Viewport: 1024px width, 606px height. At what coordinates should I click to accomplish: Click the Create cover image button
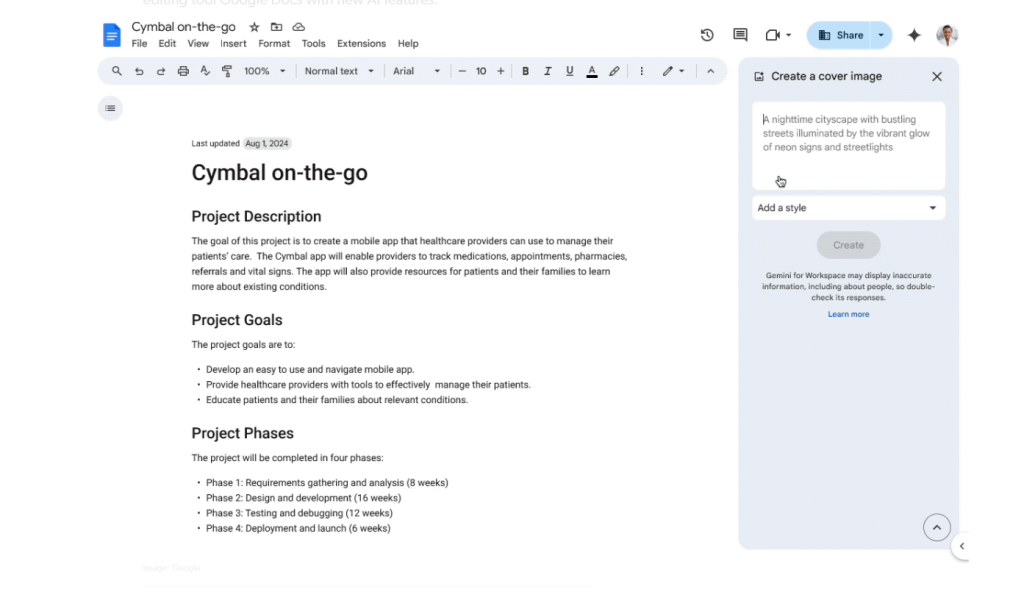(848, 244)
